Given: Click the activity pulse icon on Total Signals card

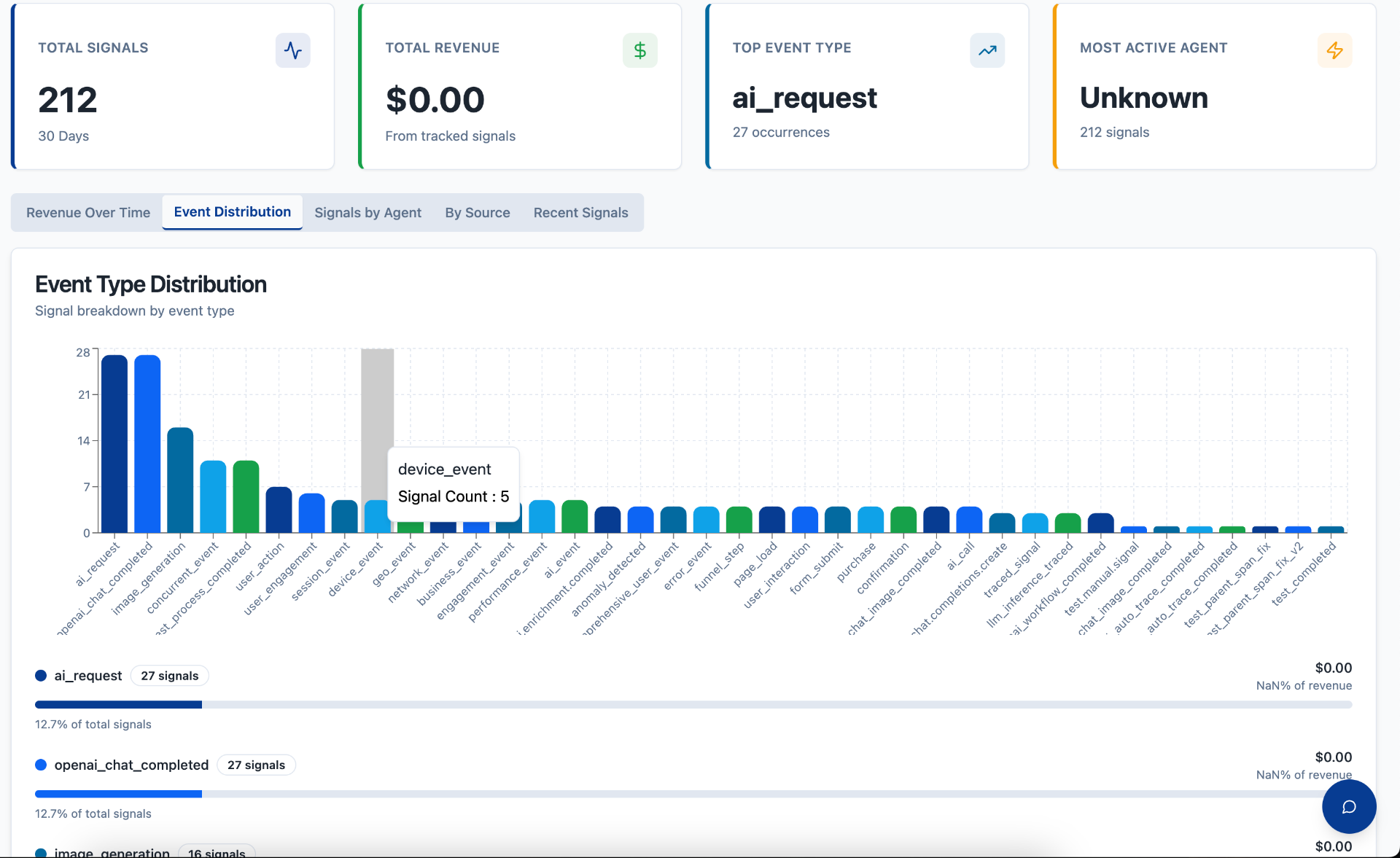Looking at the screenshot, I should (x=292, y=50).
